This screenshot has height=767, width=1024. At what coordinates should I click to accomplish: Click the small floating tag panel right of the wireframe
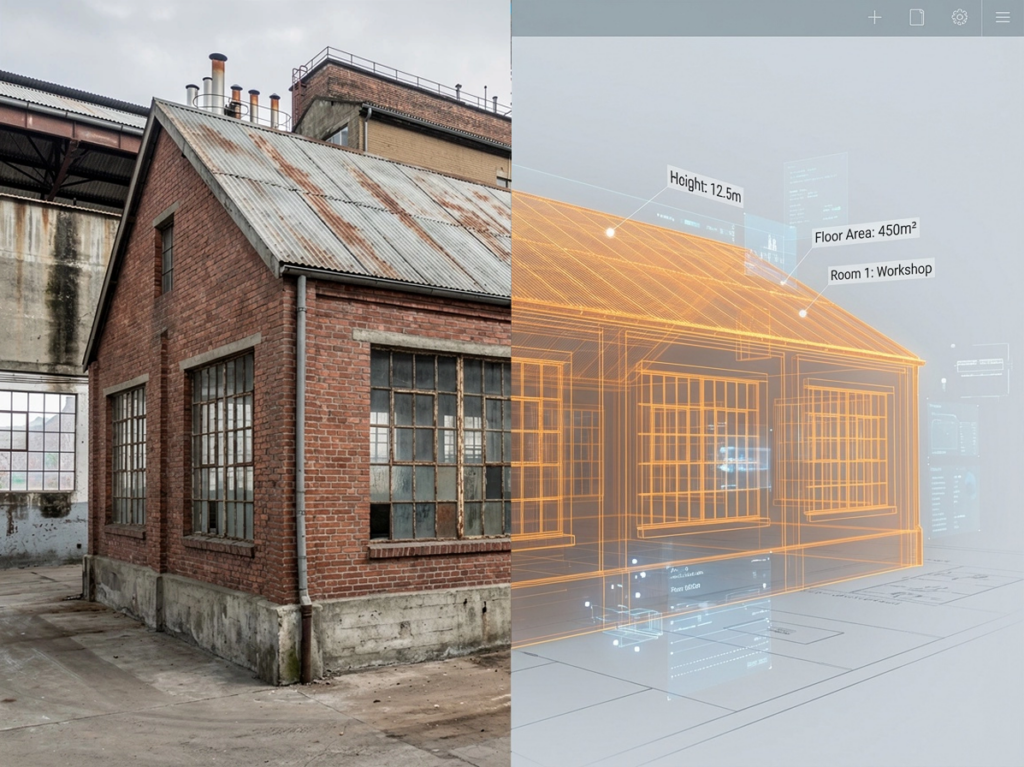[979, 366]
